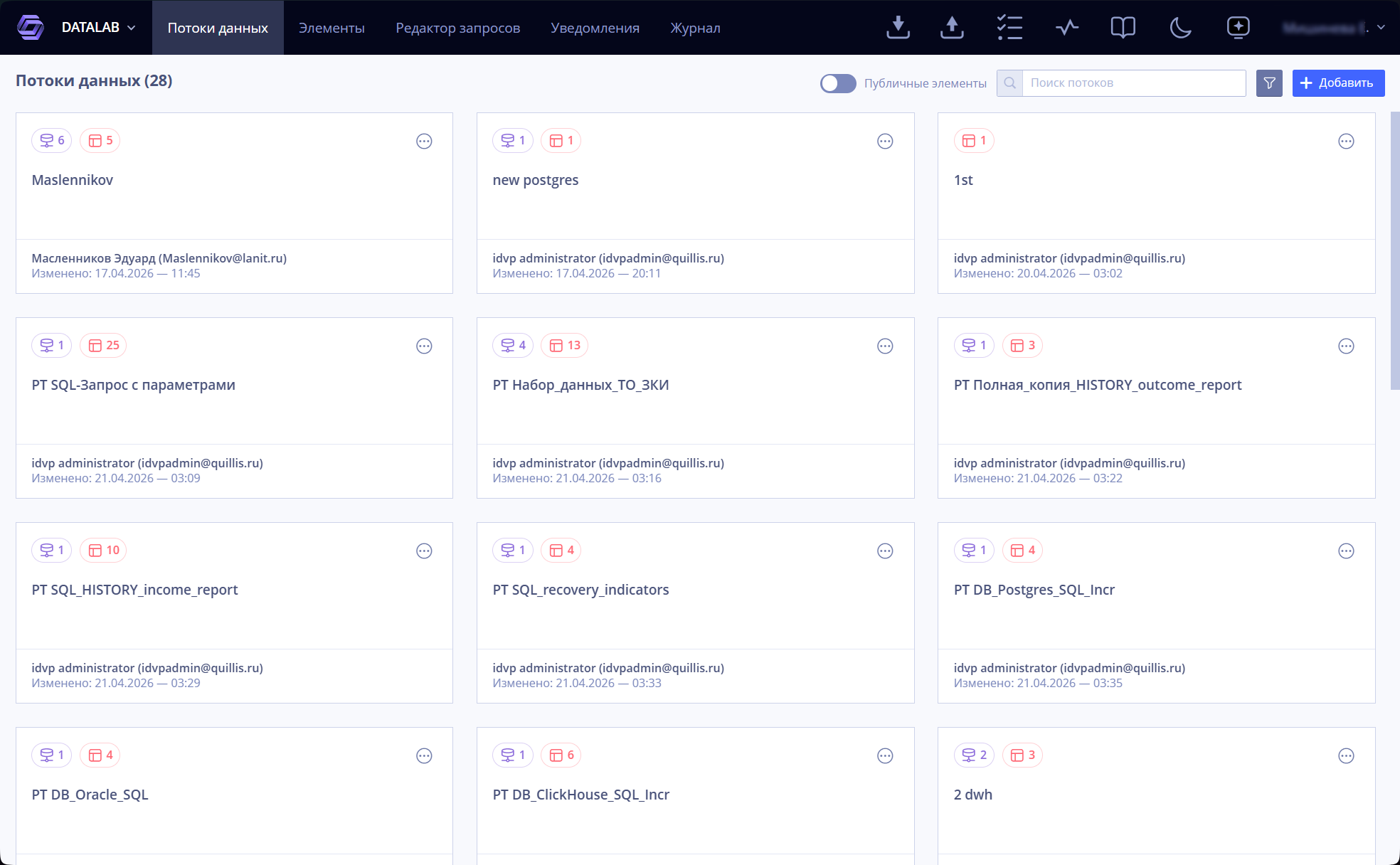Switch to the Редактор запросов tab
Image resolution: width=1400 pixels, height=865 pixels.
tap(457, 28)
